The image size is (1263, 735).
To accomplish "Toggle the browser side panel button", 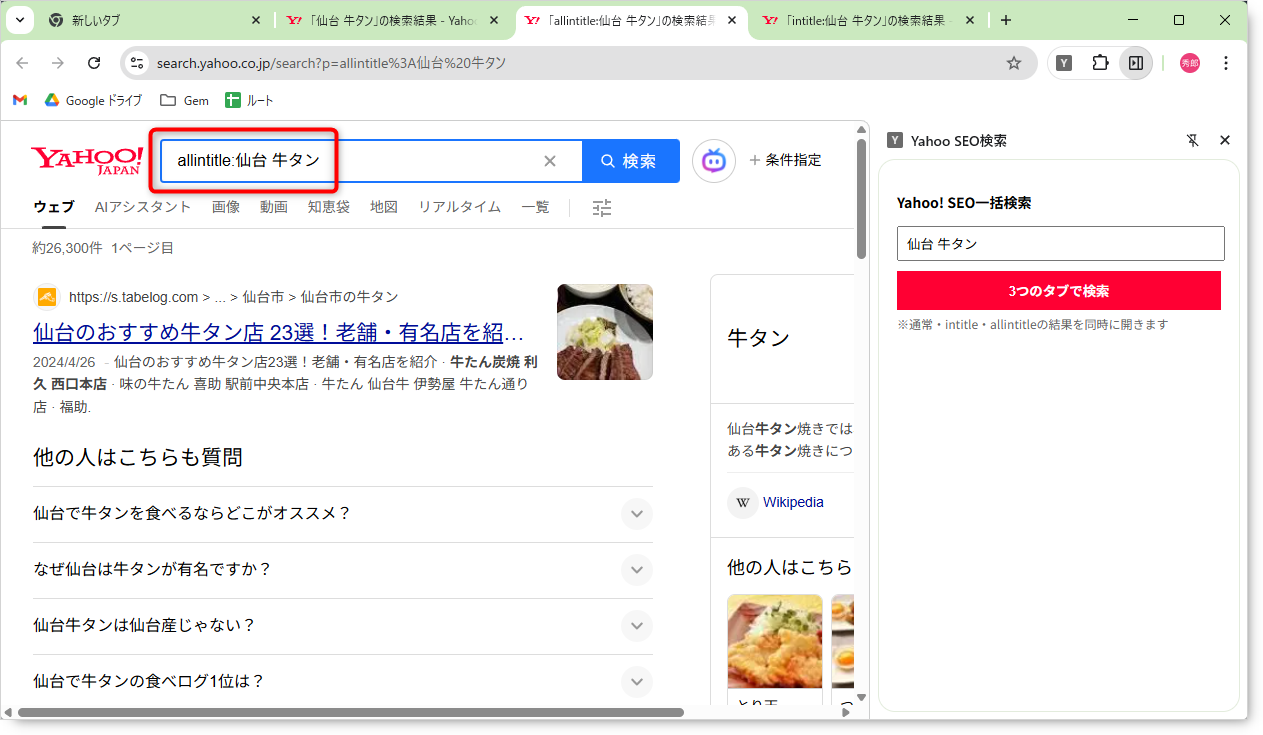I will tap(1135, 63).
